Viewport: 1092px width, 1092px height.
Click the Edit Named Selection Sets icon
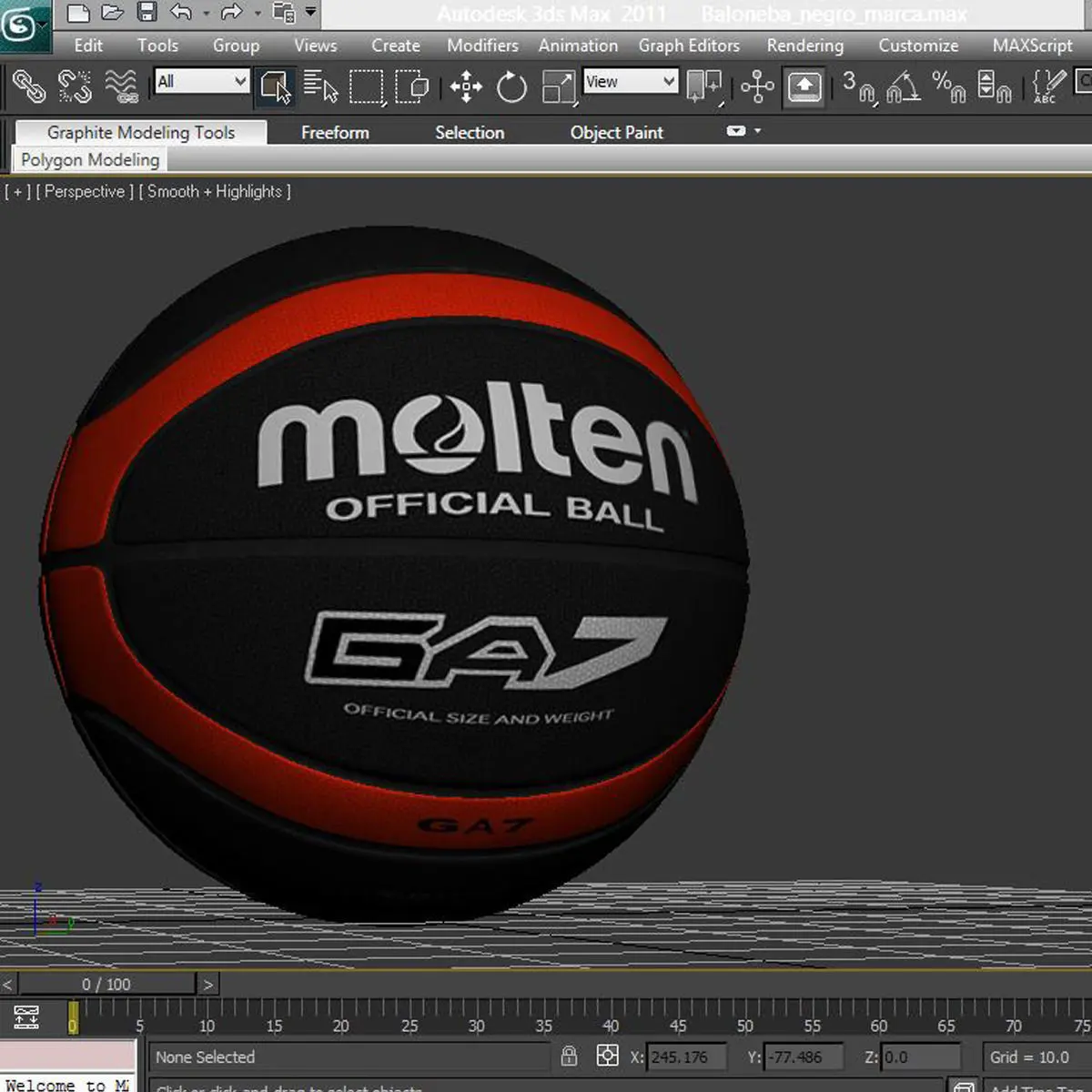click(1048, 87)
